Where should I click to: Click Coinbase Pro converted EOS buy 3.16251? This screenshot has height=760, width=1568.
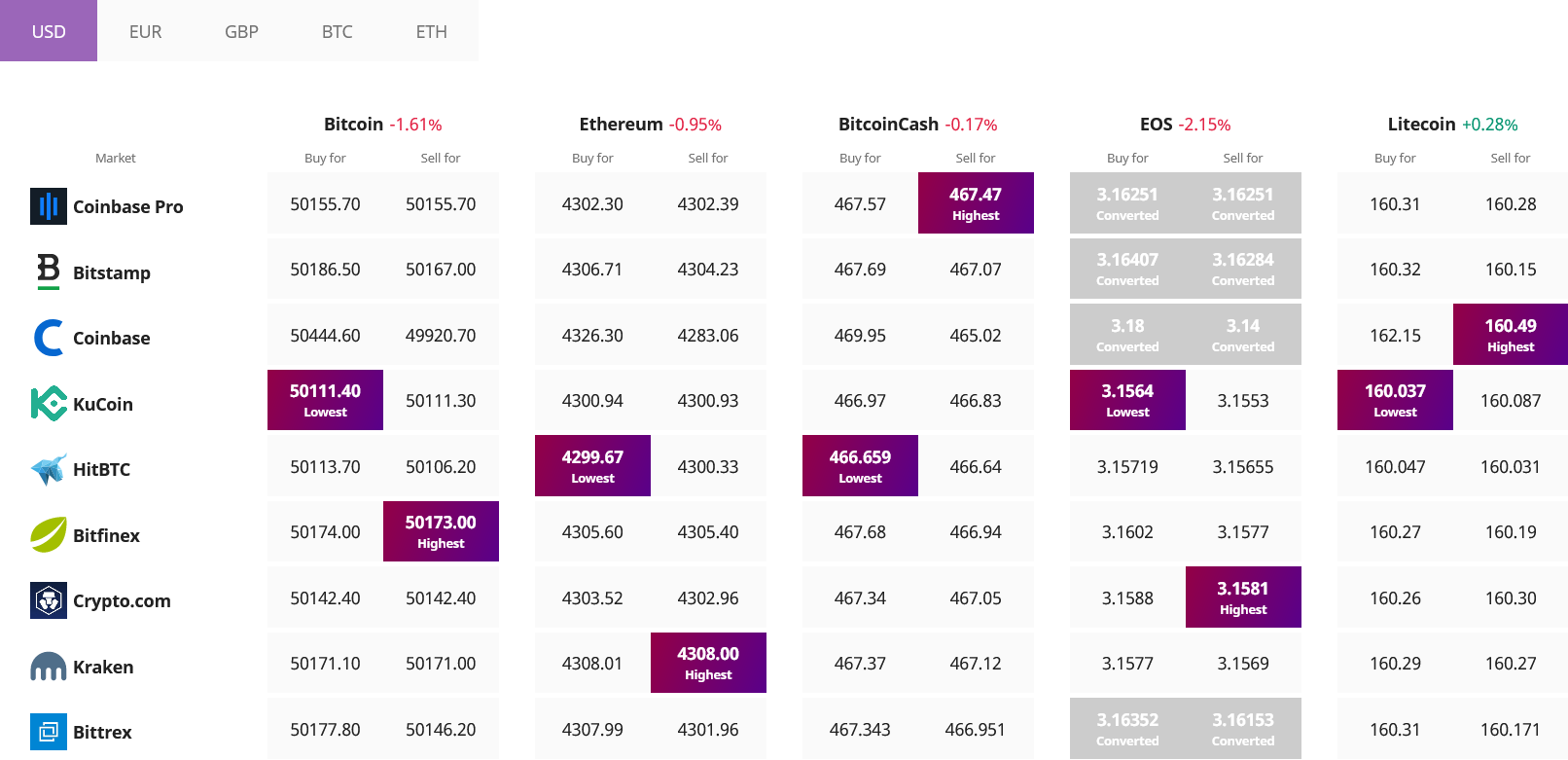[1127, 203]
